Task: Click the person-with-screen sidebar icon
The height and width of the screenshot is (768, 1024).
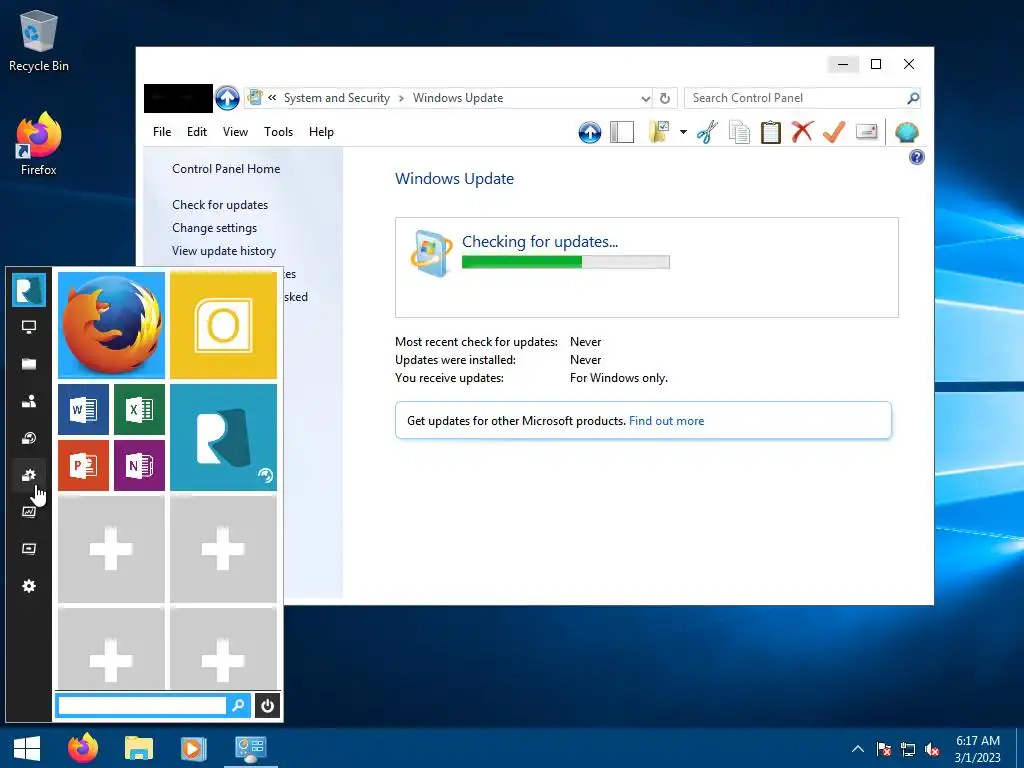Action: tap(29, 401)
